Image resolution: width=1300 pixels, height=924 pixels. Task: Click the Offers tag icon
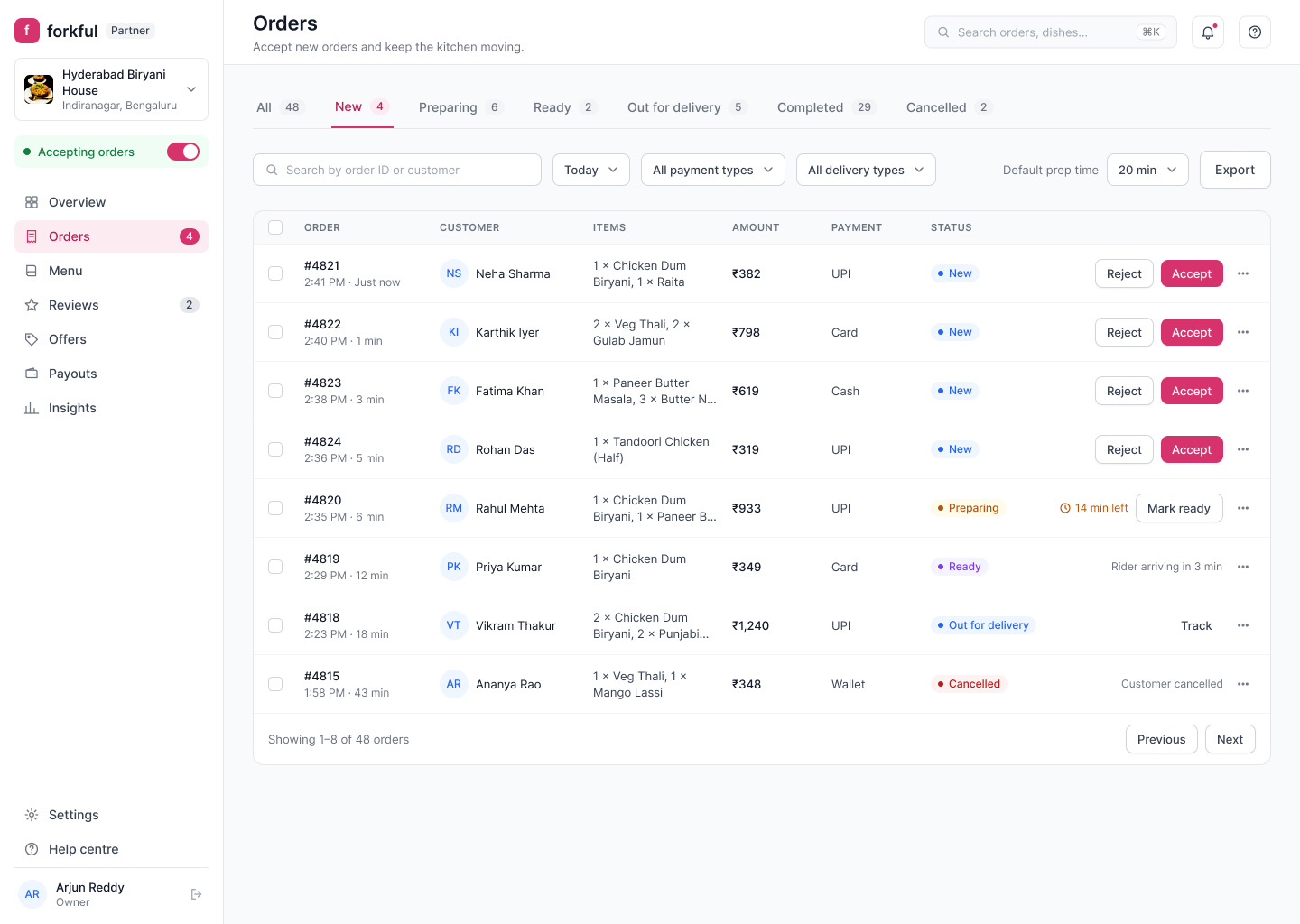32,339
